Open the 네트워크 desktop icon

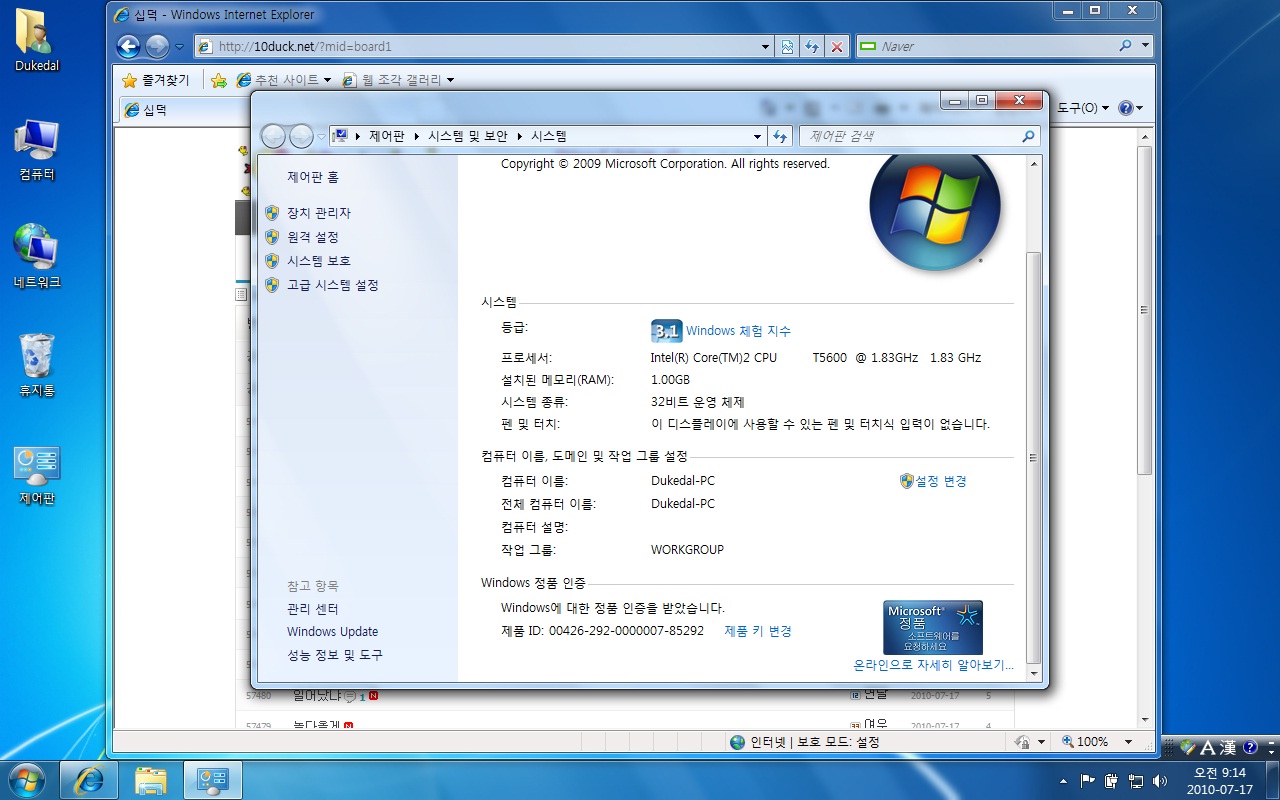36,256
